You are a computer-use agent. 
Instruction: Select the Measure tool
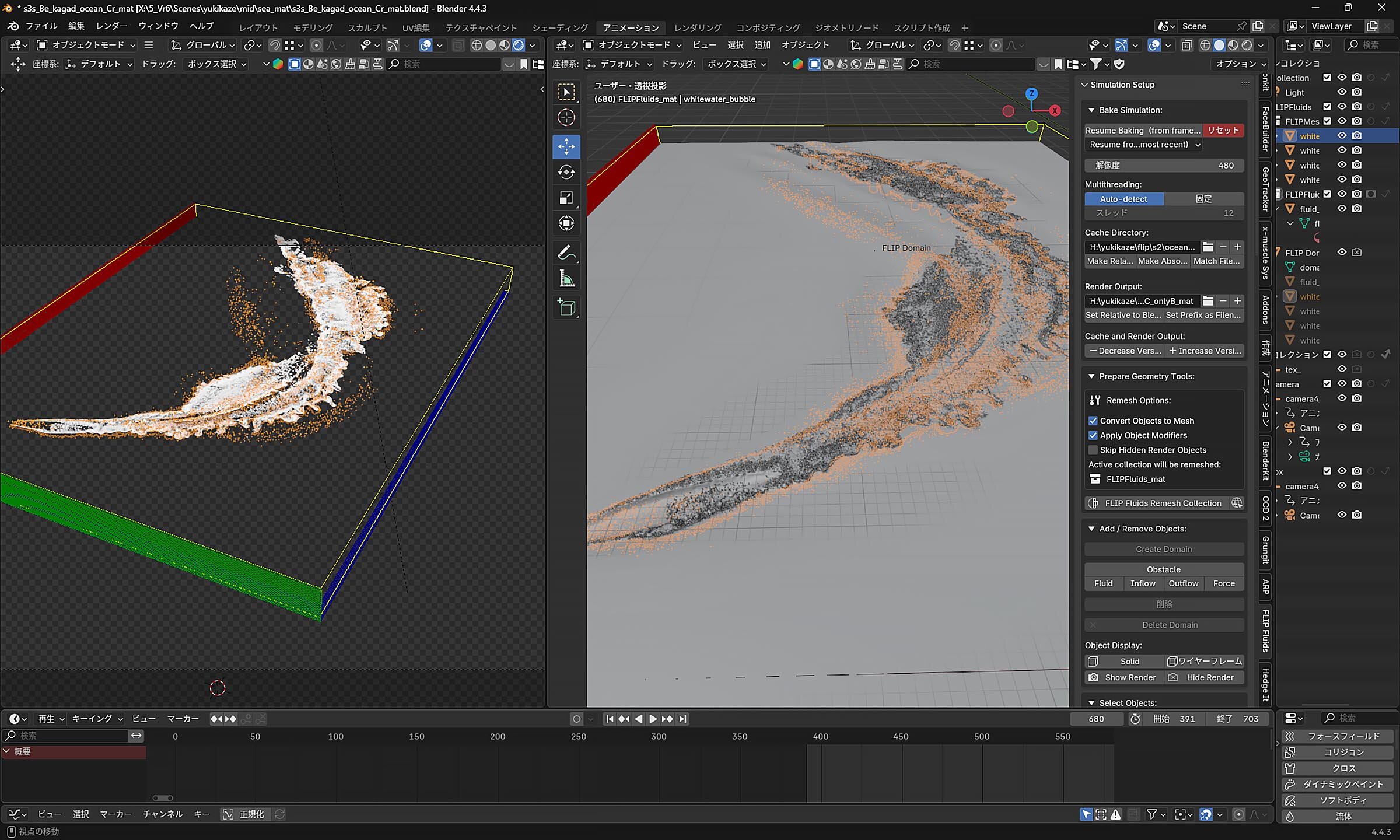(566, 279)
